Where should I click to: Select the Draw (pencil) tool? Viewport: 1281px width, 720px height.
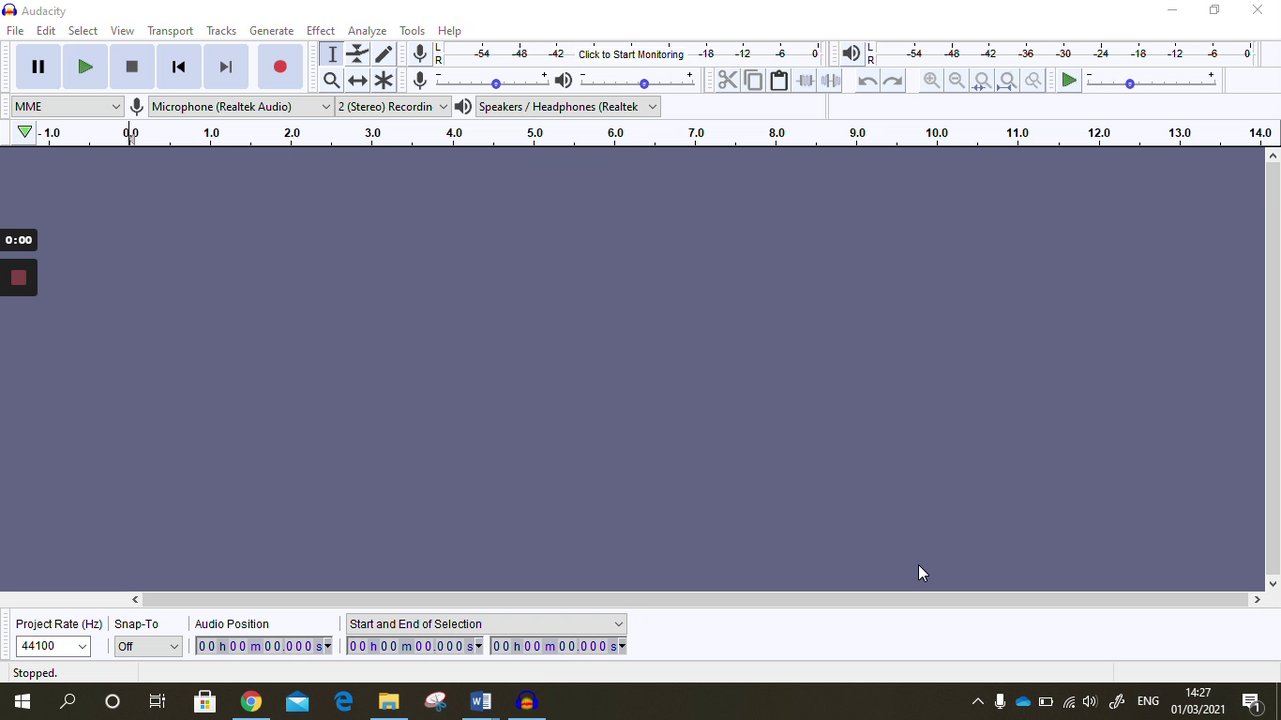pos(384,54)
